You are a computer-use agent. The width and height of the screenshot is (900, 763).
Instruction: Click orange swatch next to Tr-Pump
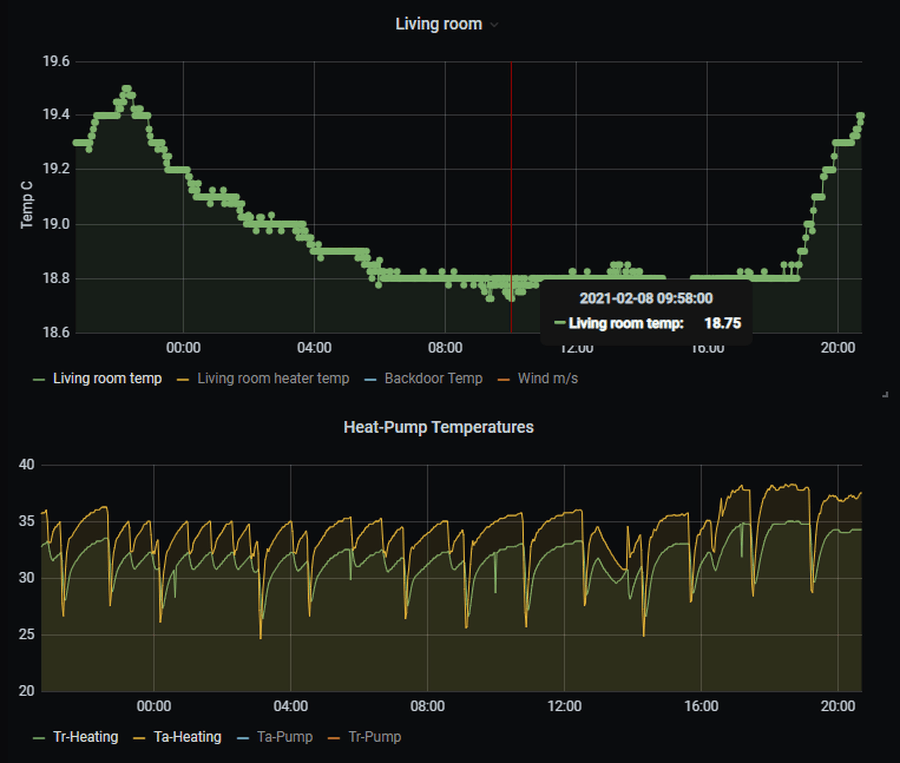click(333, 738)
